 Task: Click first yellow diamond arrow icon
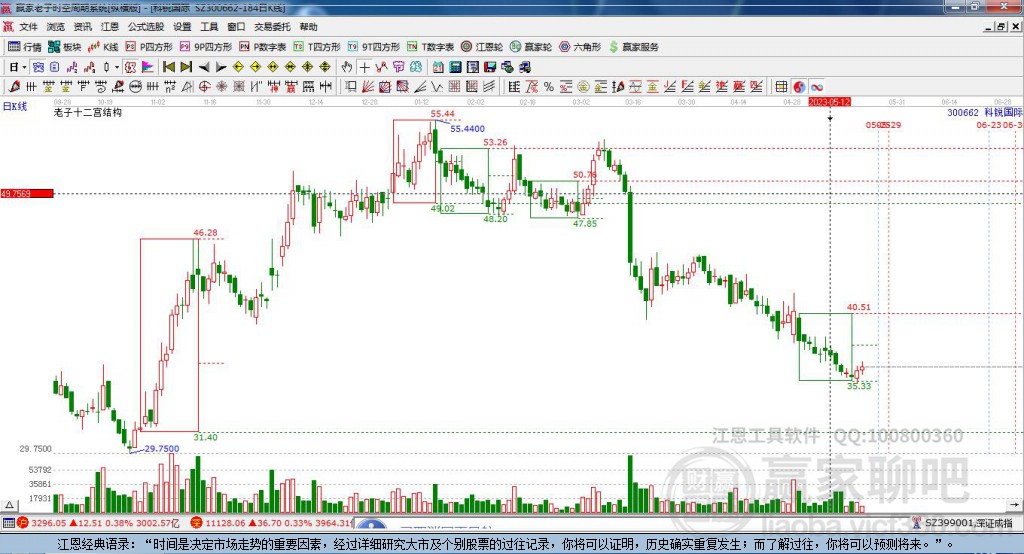(238, 67)
